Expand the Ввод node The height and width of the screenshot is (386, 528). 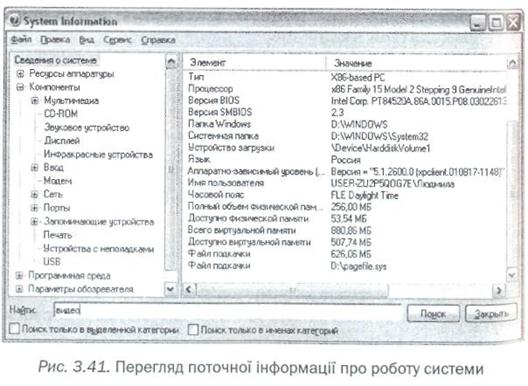tap(34, 167)
